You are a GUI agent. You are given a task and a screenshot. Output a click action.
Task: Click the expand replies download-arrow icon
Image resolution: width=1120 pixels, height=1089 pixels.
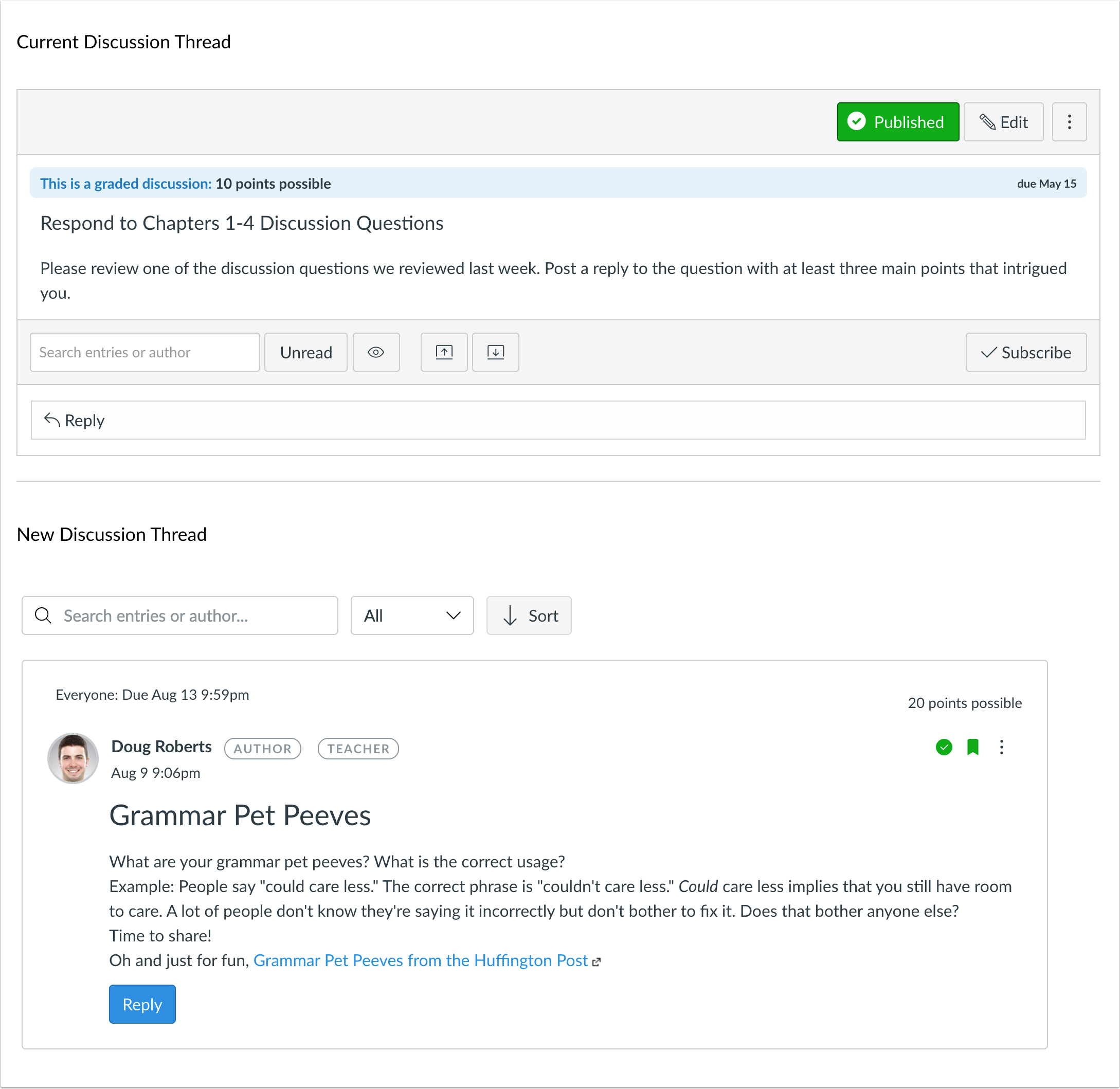pos(495,352)
